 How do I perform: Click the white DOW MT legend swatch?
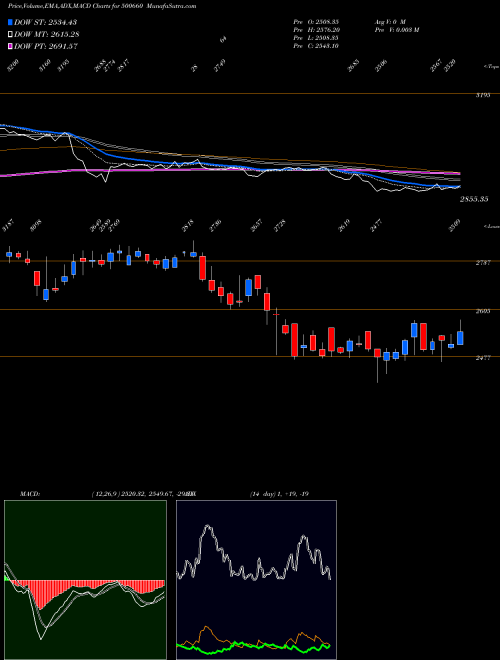pos(11,34)
